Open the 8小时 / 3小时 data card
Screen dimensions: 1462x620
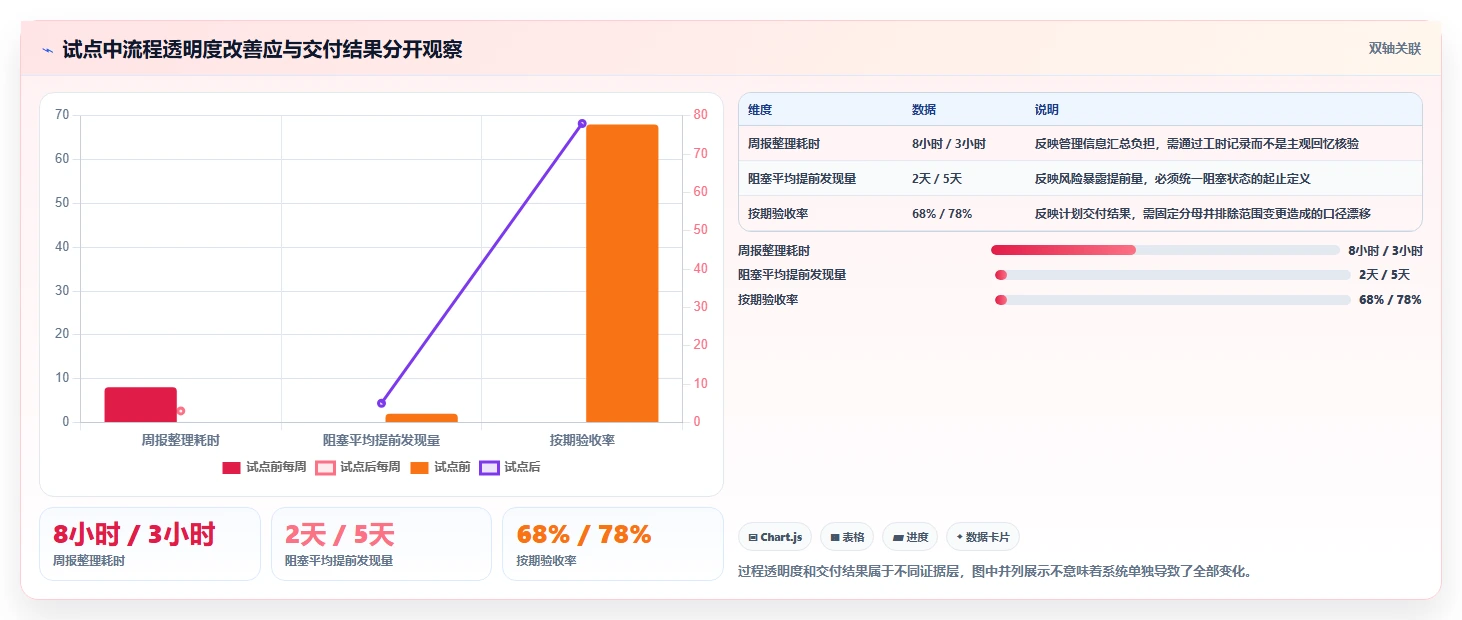[150, 543]
